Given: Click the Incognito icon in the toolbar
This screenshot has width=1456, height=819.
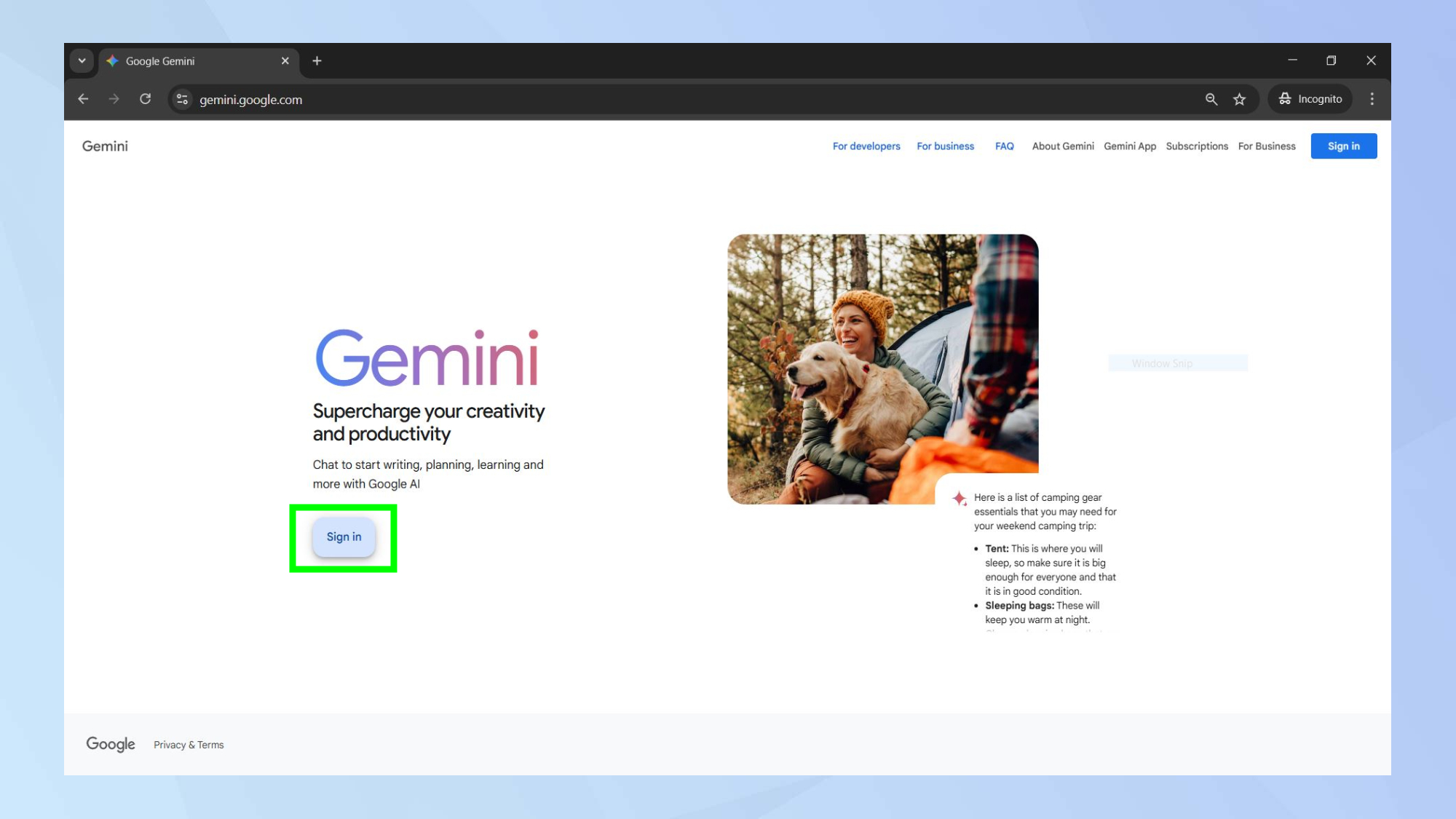Looking at the screenshot, I should [x=1286, y=99].
